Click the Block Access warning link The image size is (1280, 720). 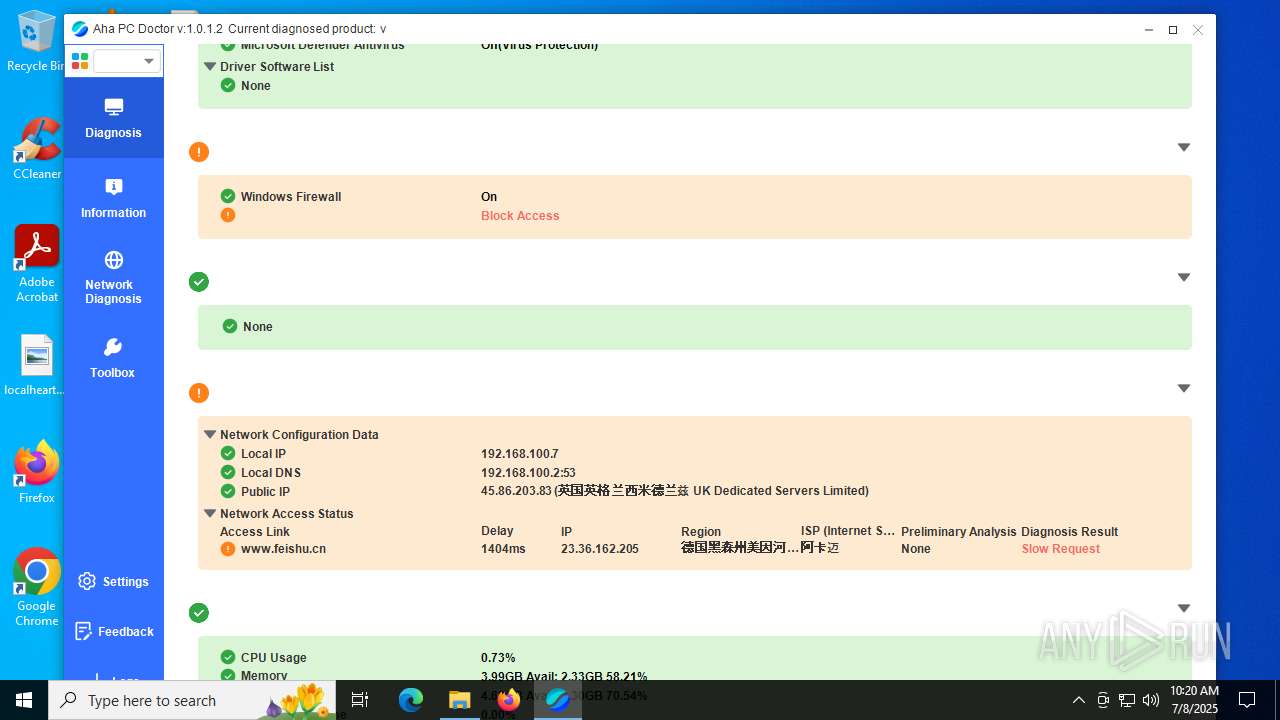click(520, 216)
